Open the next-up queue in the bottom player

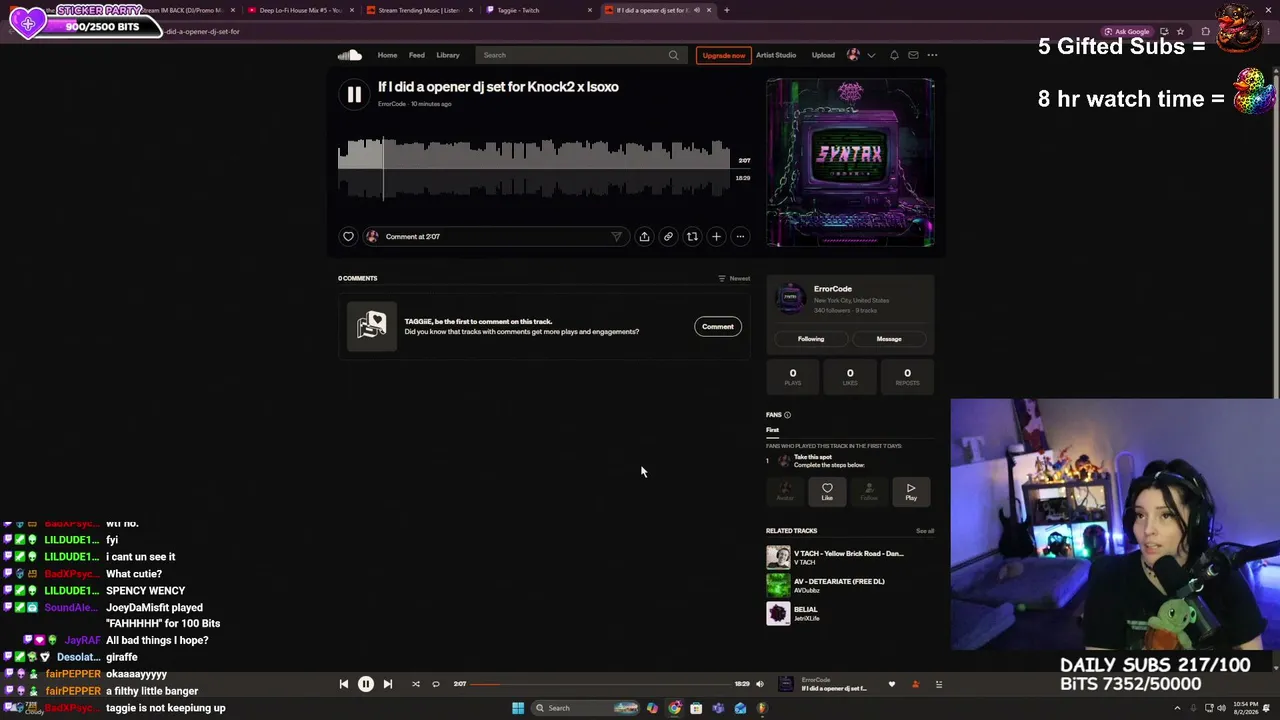tap(939, 684)
